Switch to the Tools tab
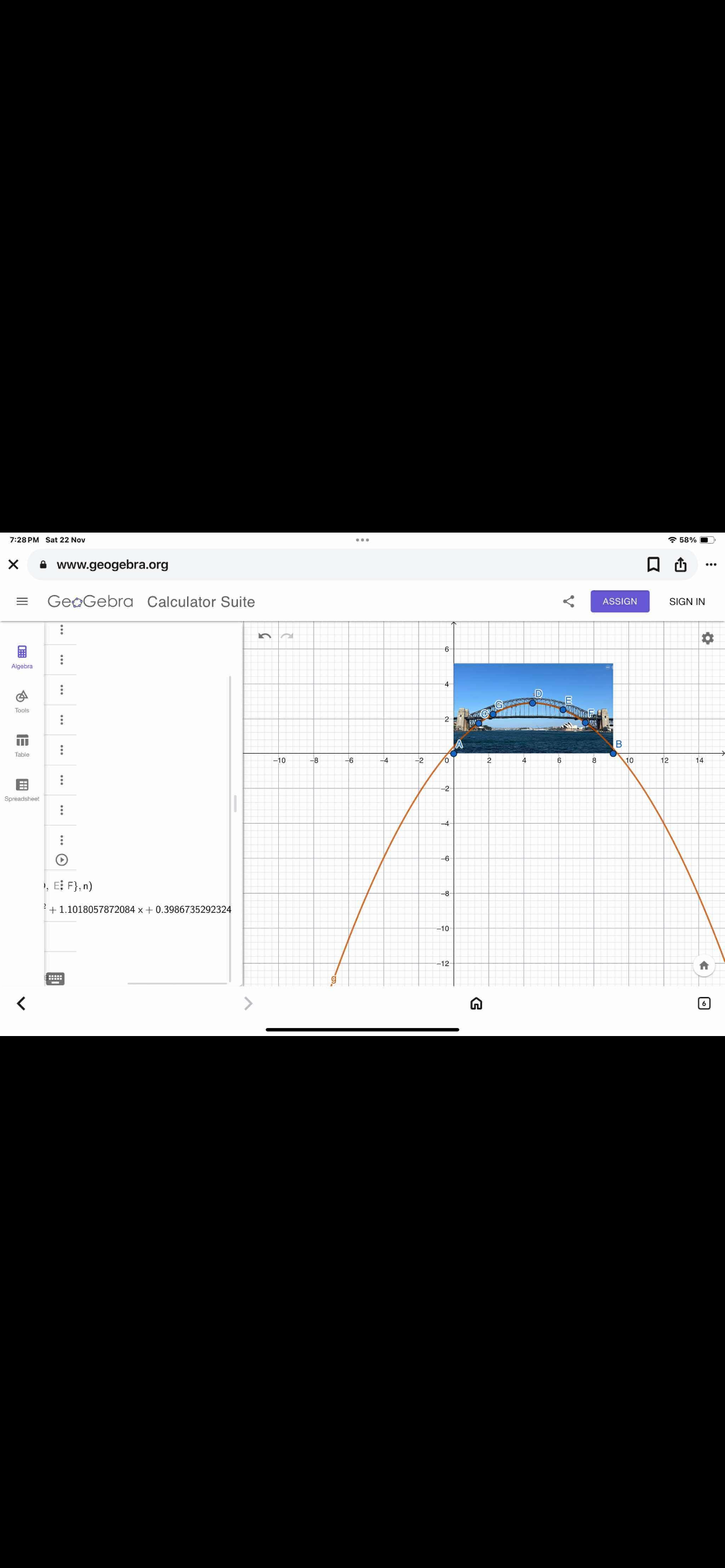 [x=22, y=701]
